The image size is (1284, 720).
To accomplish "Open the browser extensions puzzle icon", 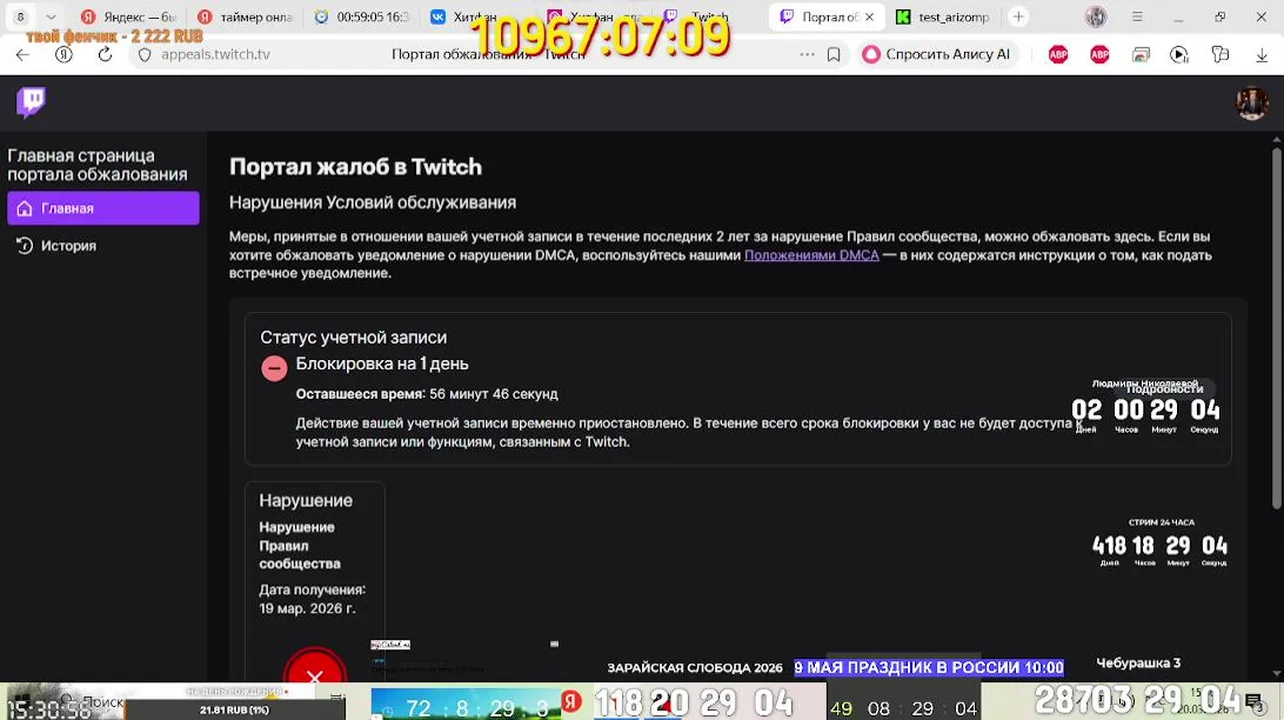I will pos(1220,55).
